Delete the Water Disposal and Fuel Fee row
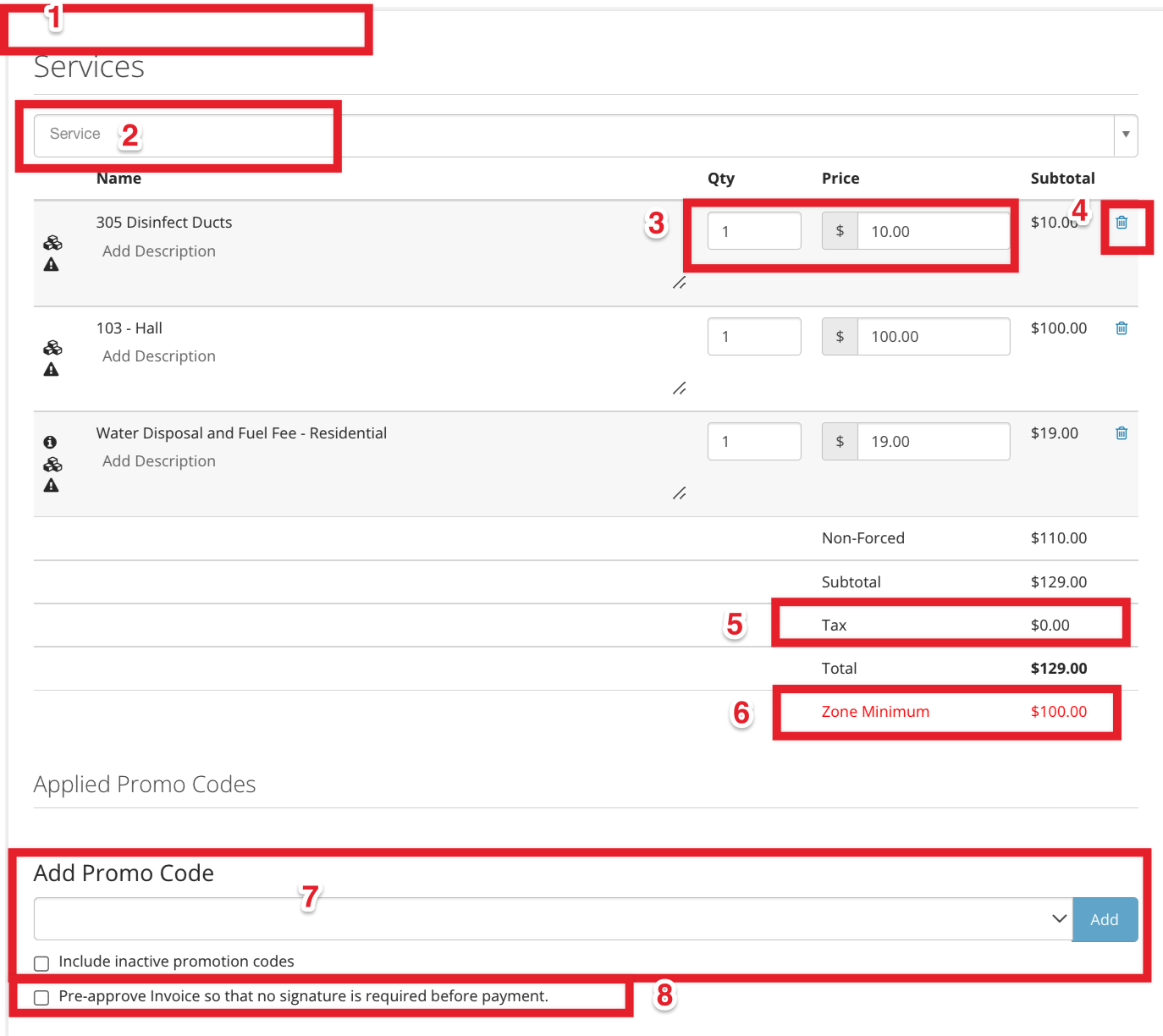Screen dimensions: 1163x1036 (1122, 433)
